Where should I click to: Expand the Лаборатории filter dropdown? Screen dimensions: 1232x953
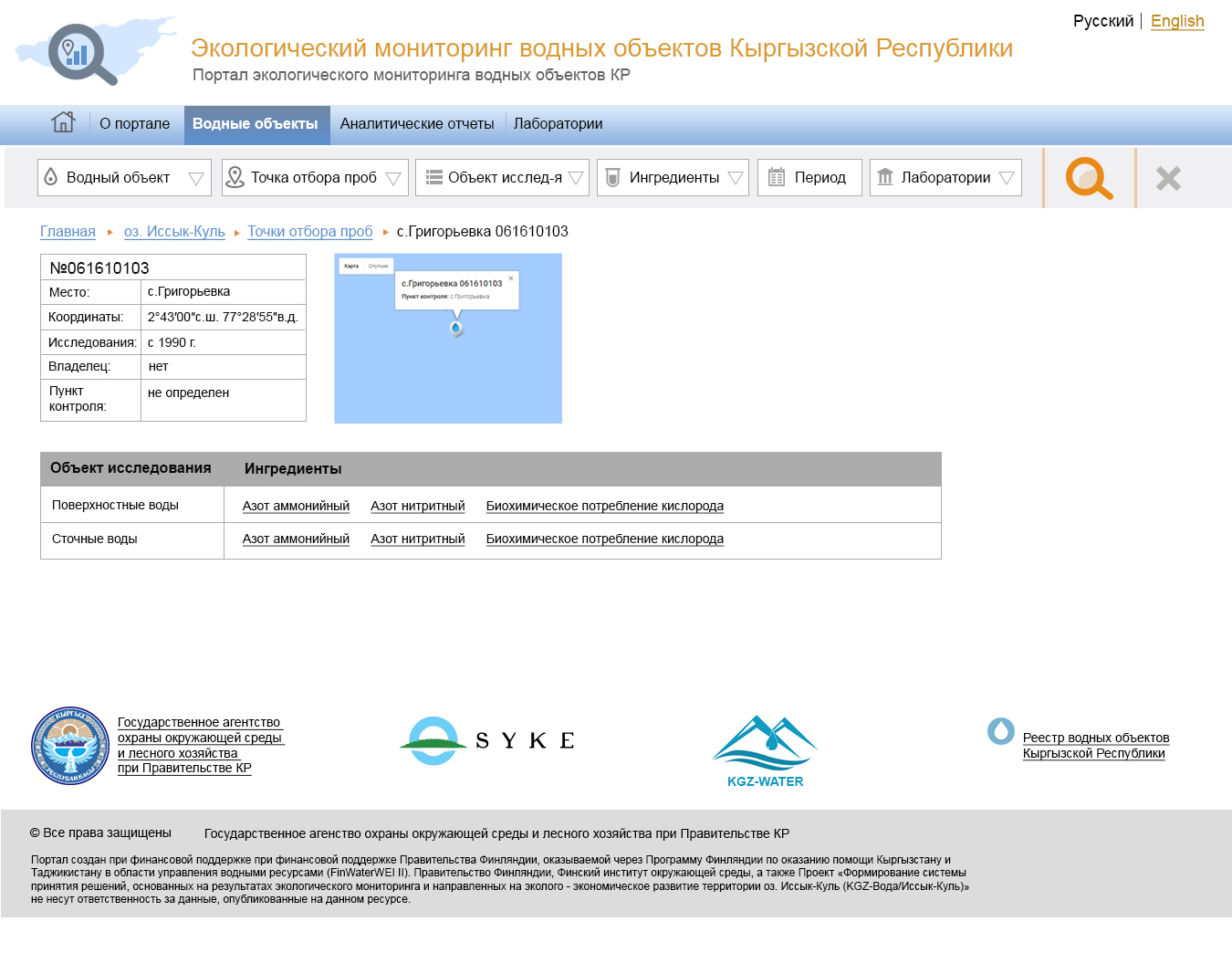[x=945, y=177]
